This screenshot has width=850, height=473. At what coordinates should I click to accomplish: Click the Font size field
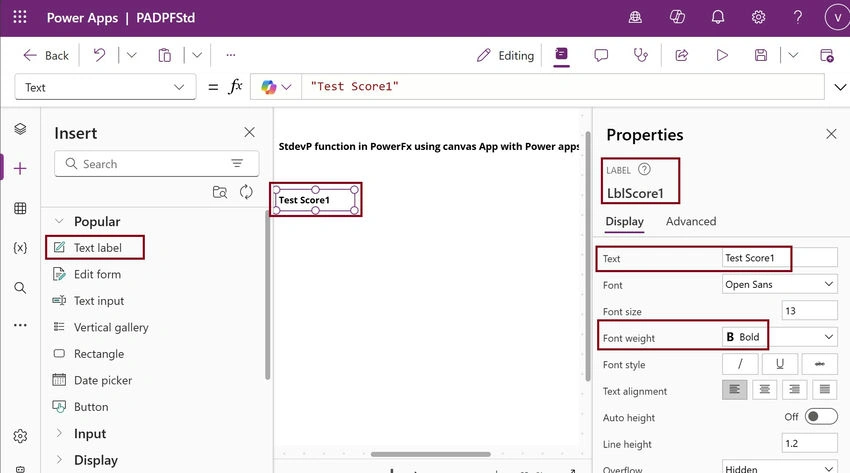[x=809, y=310]
